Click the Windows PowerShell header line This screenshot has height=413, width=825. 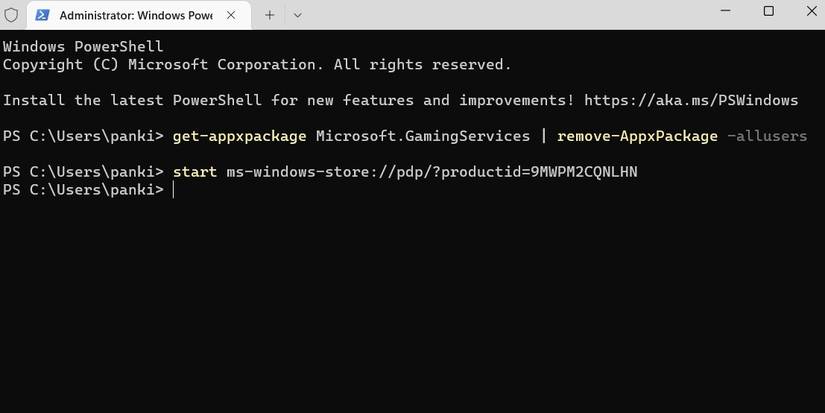tap(82, 47)
